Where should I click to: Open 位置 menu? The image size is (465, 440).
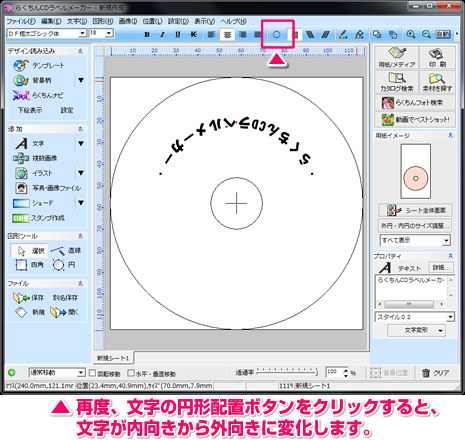pyautogui.click(x=152, y=21)
